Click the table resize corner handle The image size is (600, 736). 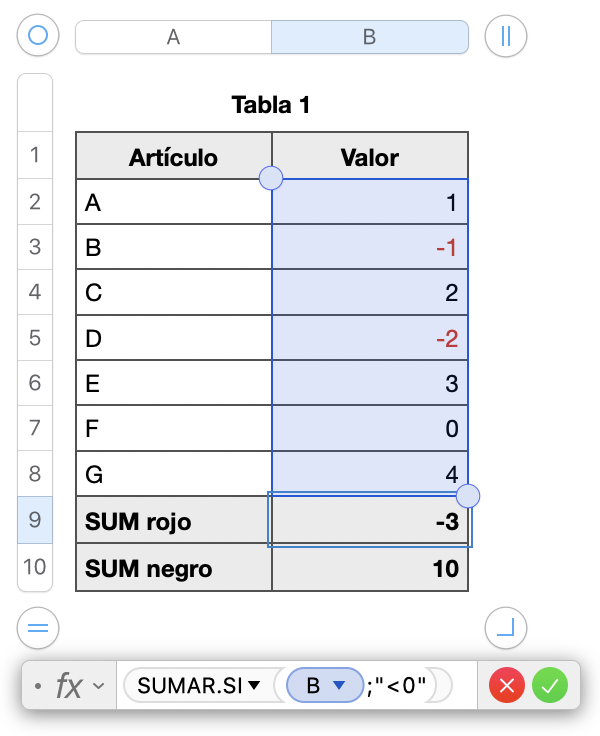tap(505, 628)
